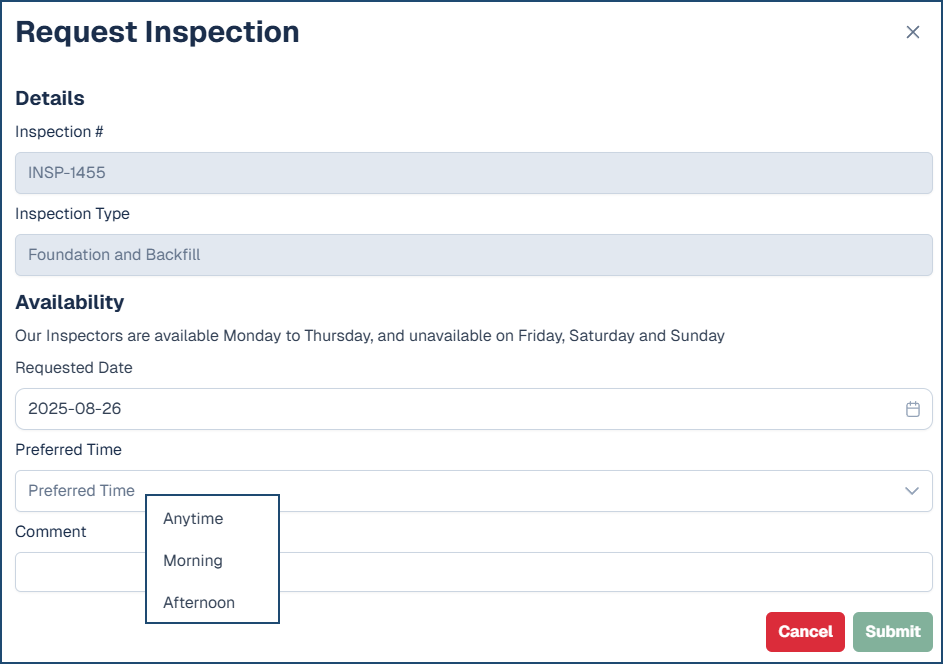Submit the inspection request

pos(892,632)
